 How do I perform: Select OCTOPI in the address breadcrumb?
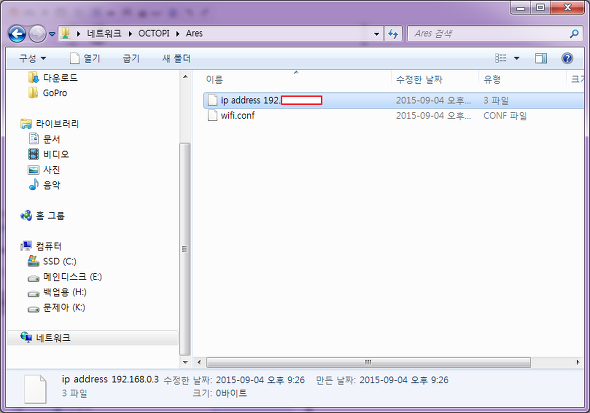click(x=154, y=33)
